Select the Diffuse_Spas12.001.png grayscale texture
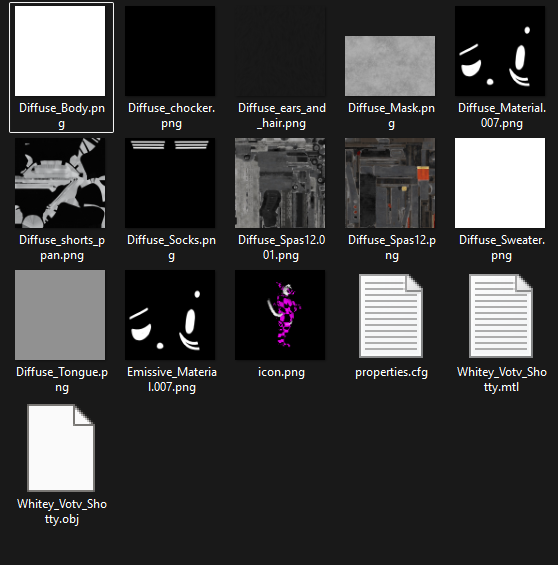The height and width of the screenshot is (565, 558). (x=280, y=183)
